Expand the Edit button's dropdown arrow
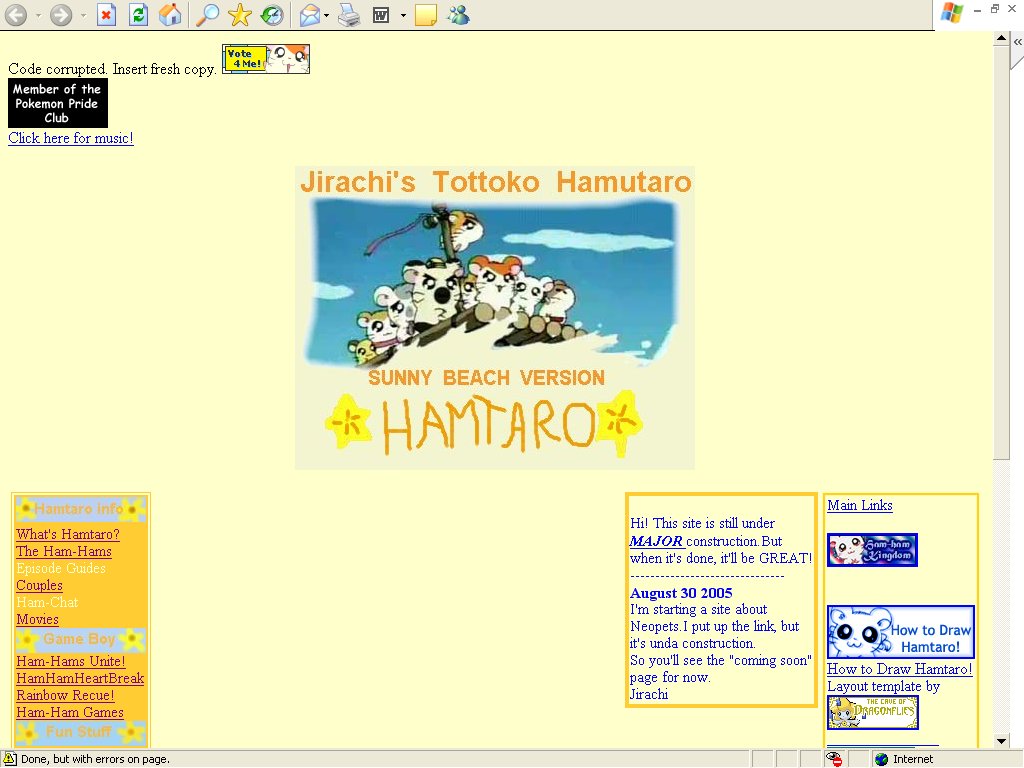Viewport: 1024px width, 768px height. click(403, 15)
